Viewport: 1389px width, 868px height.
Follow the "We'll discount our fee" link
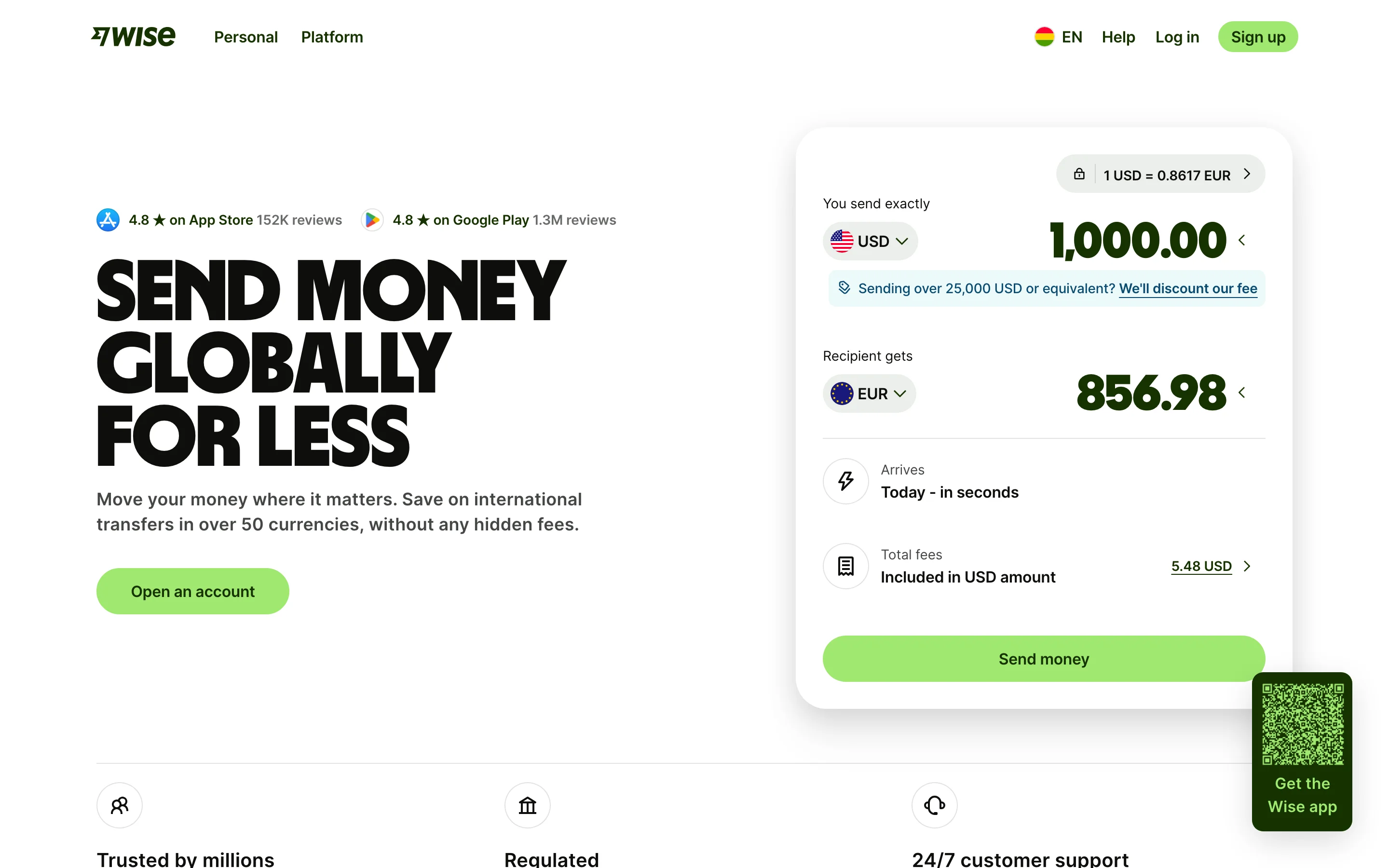pyautogui.click(x=1187, y=288)
